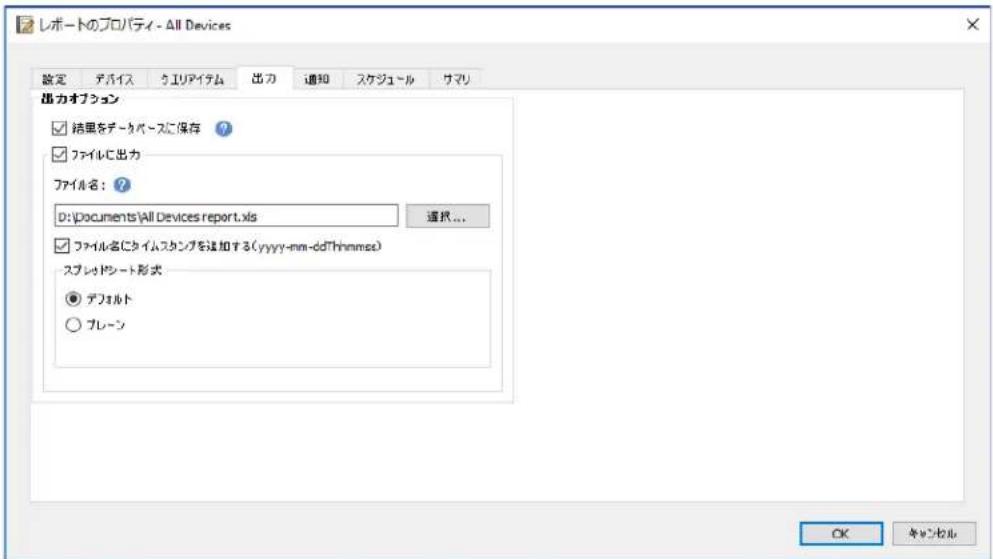Toggle the 結果をデータベースに保存 checkbox
This screenshot has height=559, width=993.
(x=59, y=129)
